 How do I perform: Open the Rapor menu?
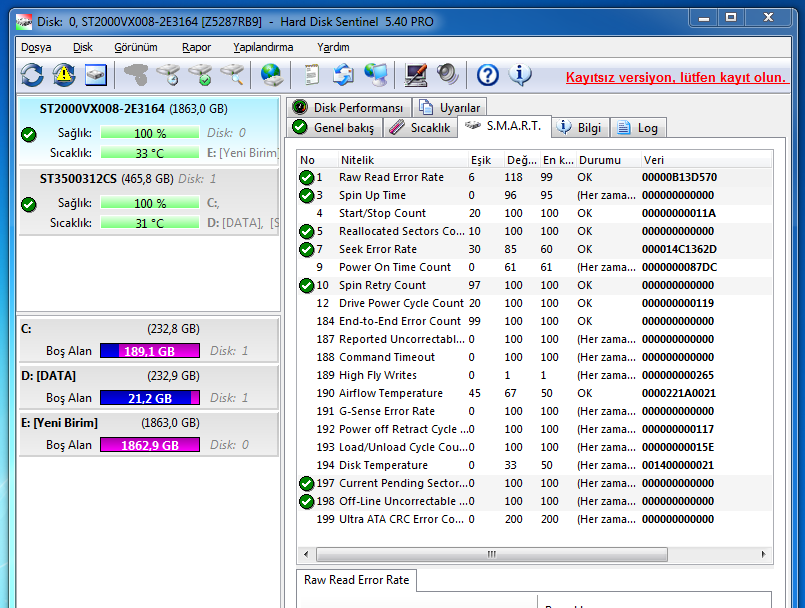point(196,47)
